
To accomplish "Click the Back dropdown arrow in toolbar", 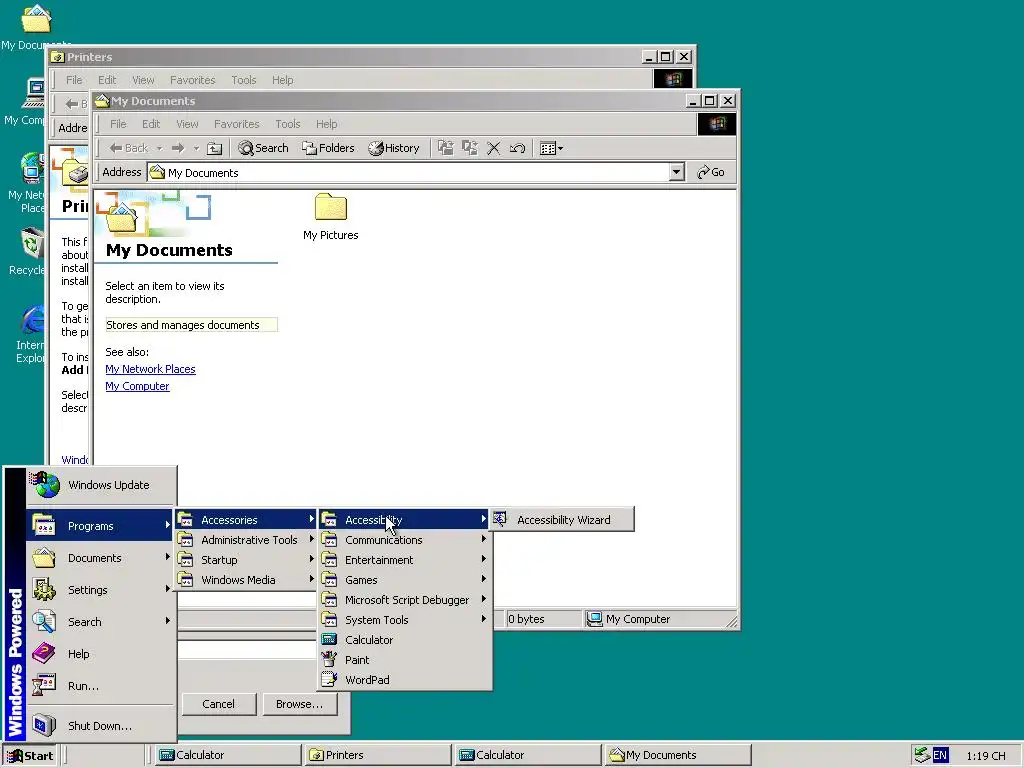I will pos(159,148).
